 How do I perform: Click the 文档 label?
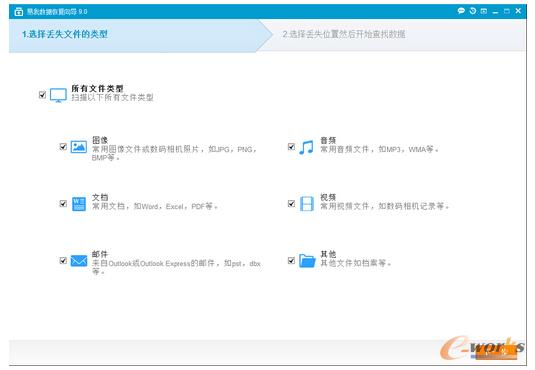point(100,197)
